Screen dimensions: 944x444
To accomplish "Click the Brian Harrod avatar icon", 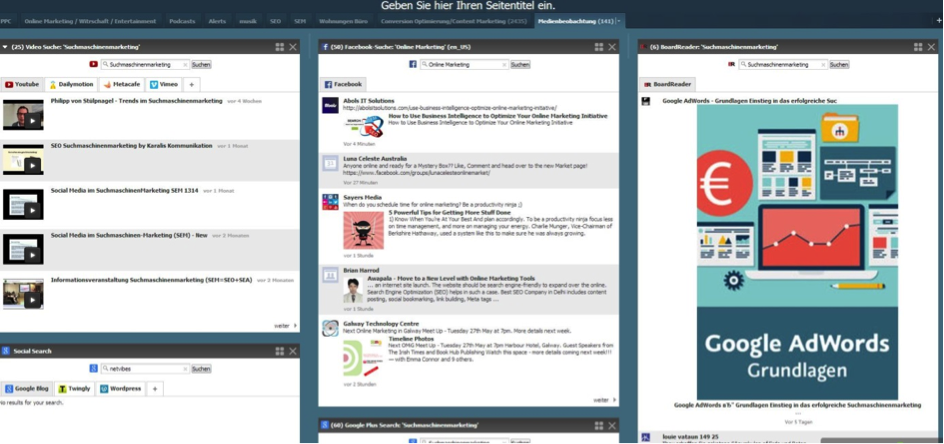I will point(330,275).
